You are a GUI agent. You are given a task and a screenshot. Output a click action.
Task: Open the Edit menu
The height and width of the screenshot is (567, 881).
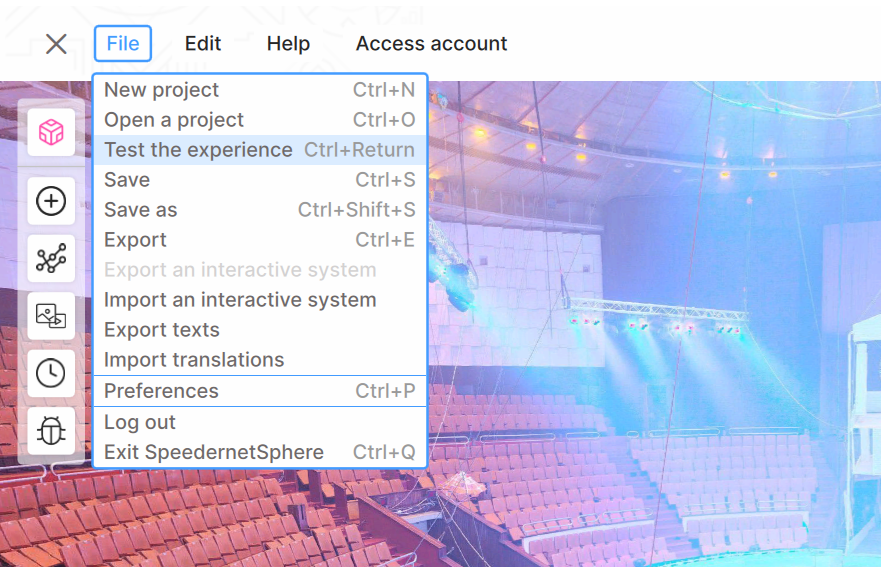203,44
